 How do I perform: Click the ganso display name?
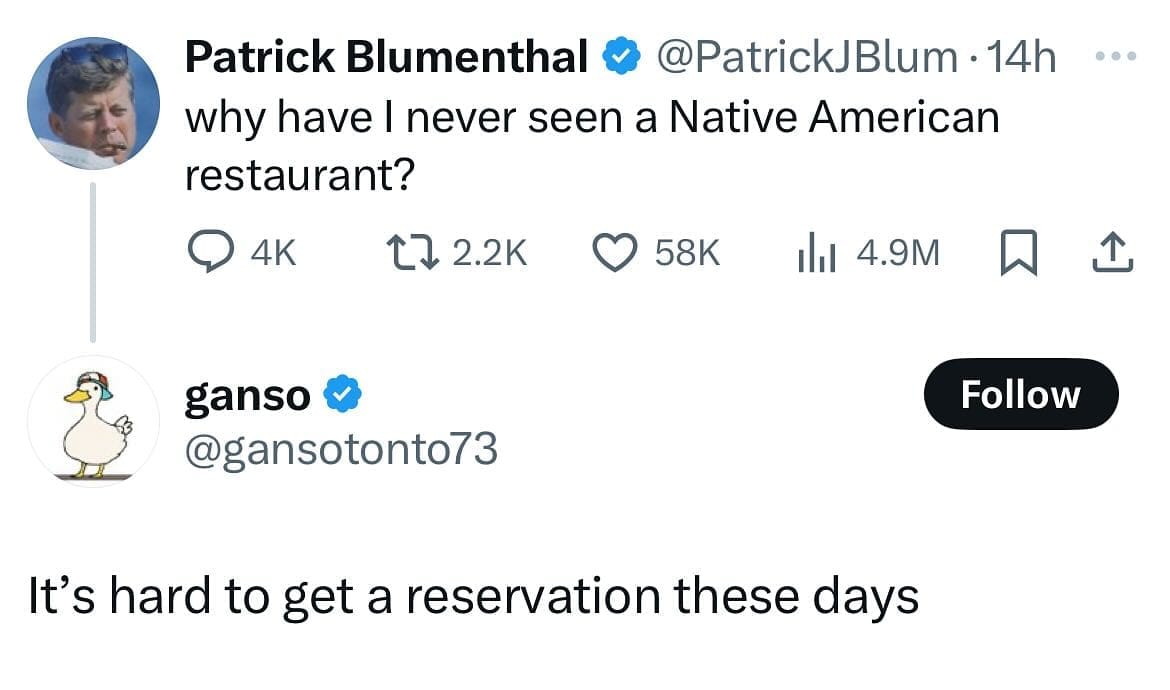(247, 395)
